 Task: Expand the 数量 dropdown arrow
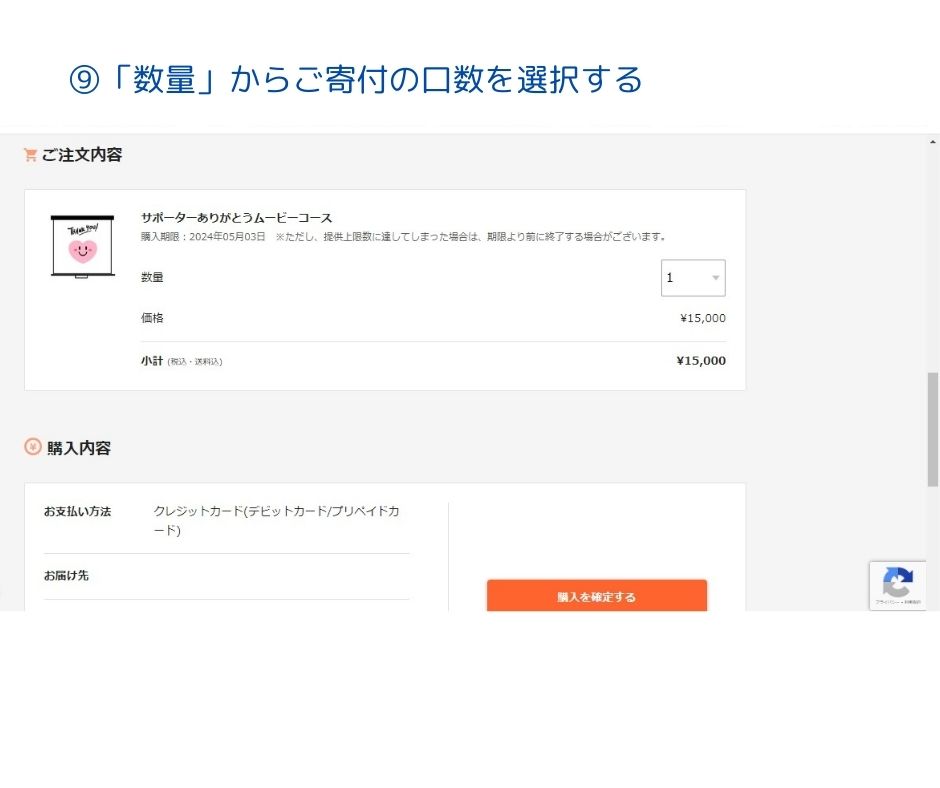(715, 278)
